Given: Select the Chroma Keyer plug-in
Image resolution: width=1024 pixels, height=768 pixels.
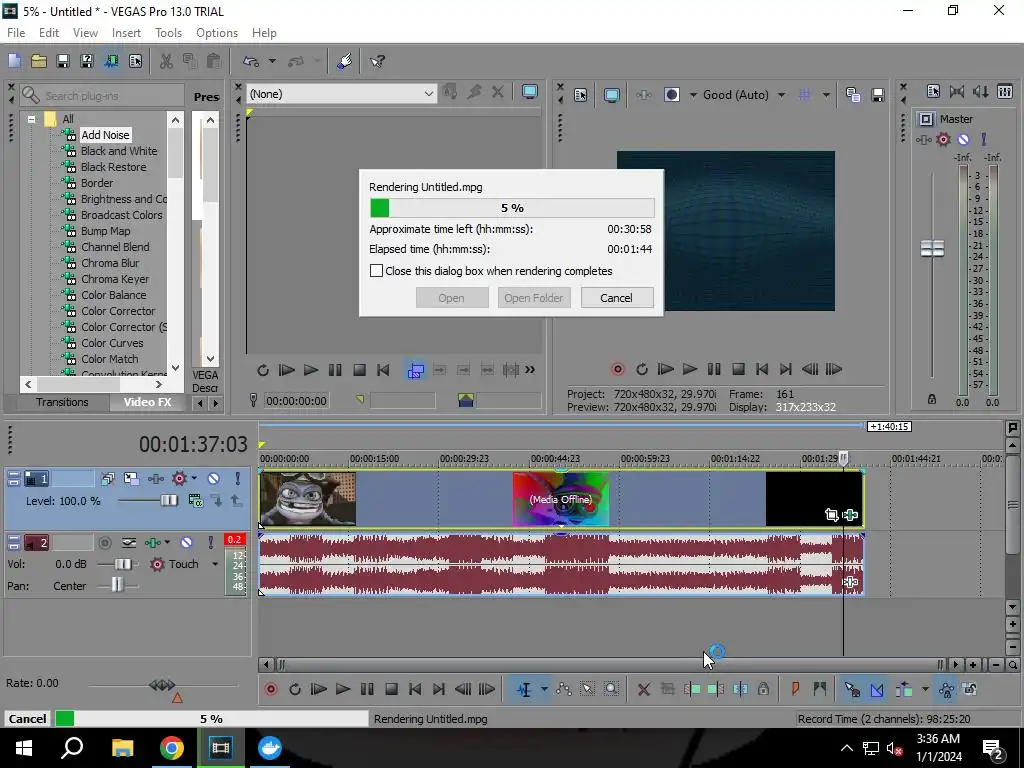Looking at the screenshot, I should 115,280.
